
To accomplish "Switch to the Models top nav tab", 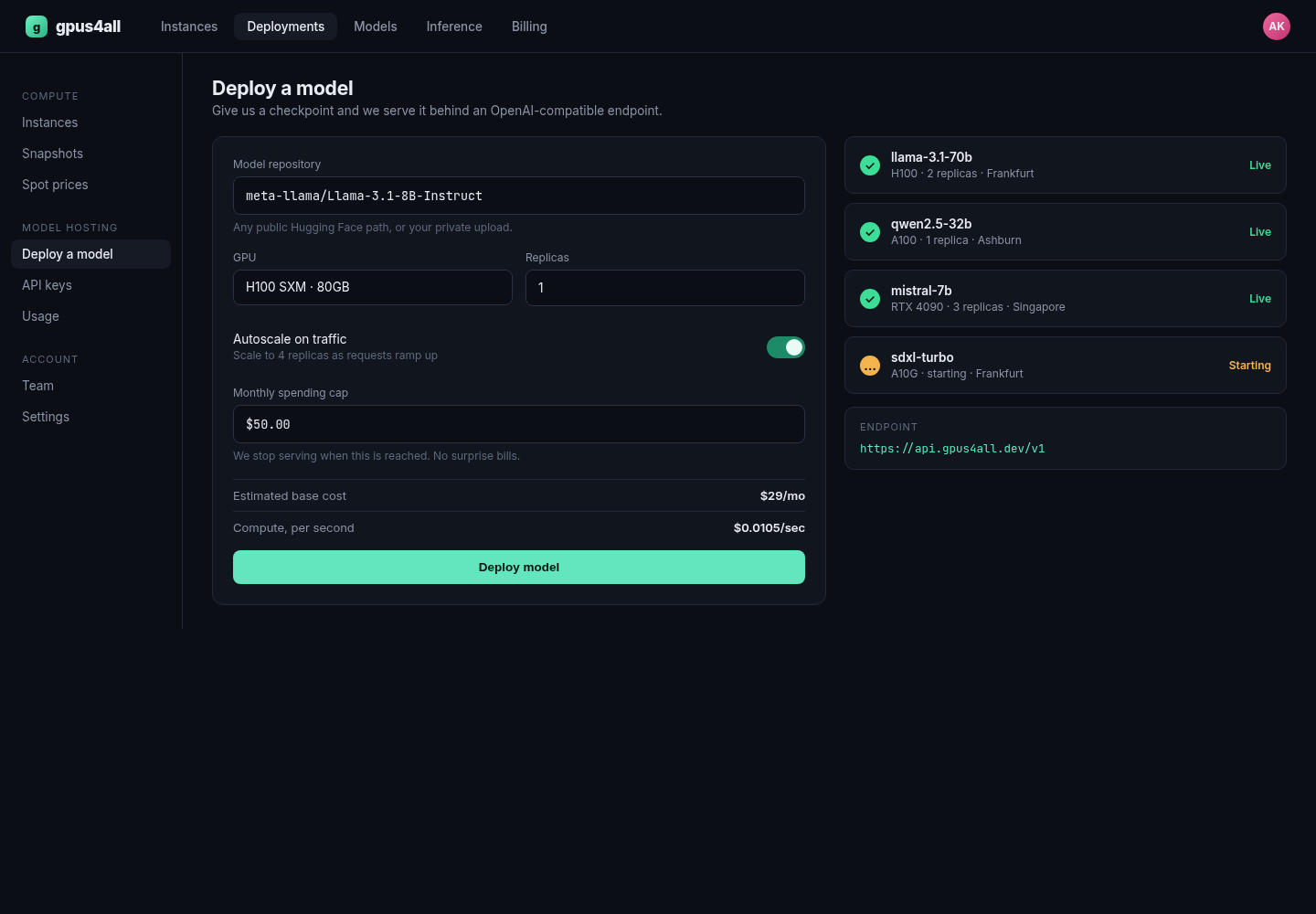I will (x=376, y=27).
